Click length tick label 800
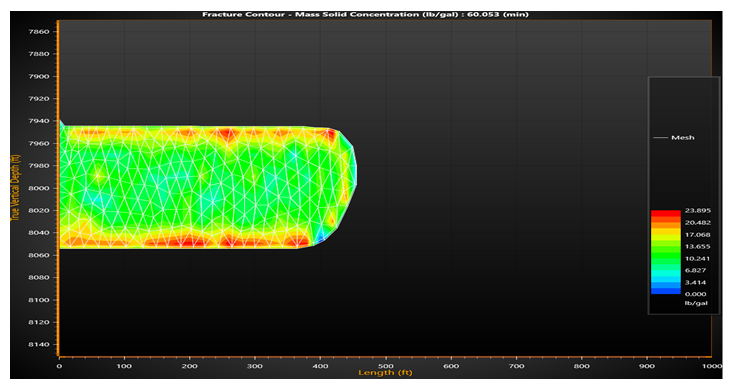The width and height of the screenshot is (733, 391). (582, 366)
